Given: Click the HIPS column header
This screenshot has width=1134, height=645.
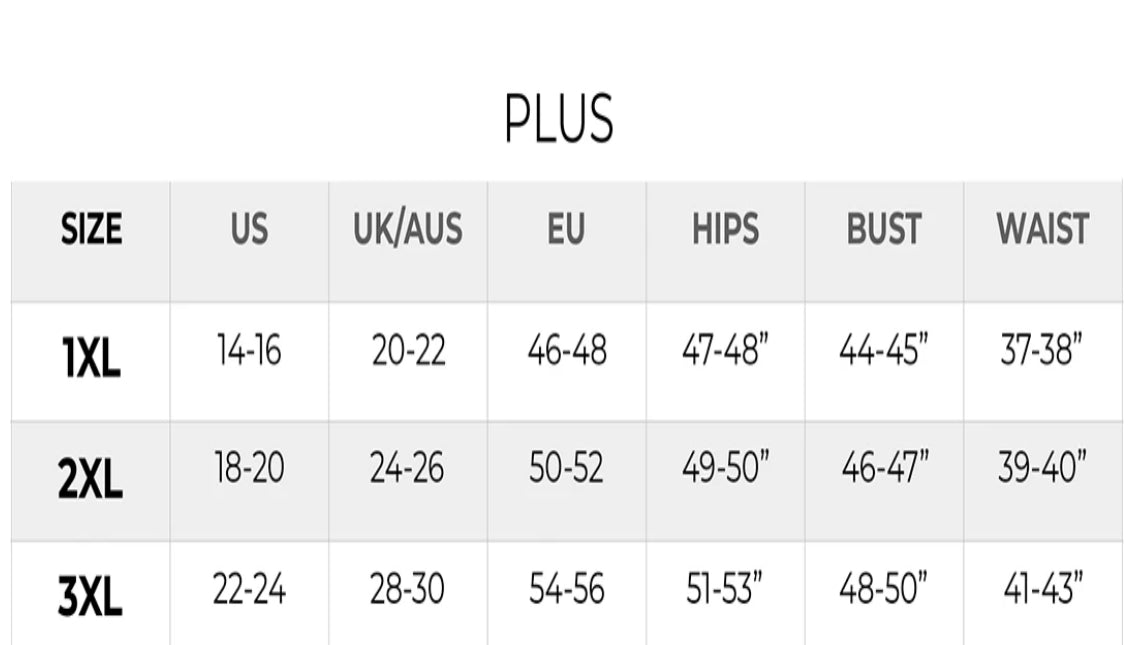Looking at the screenshot, I should click(725, 230).
